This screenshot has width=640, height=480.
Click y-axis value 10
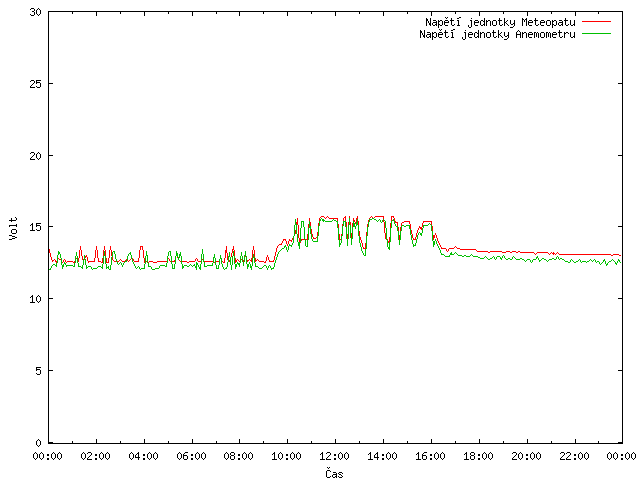pos(36,299)
